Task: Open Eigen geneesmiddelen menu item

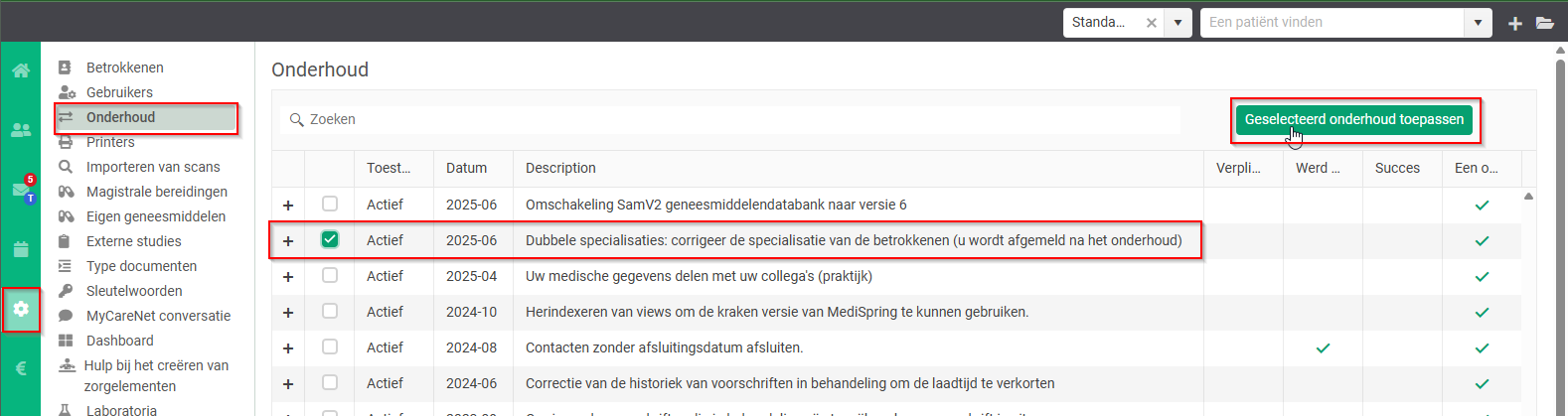Action: click(156, 216)
